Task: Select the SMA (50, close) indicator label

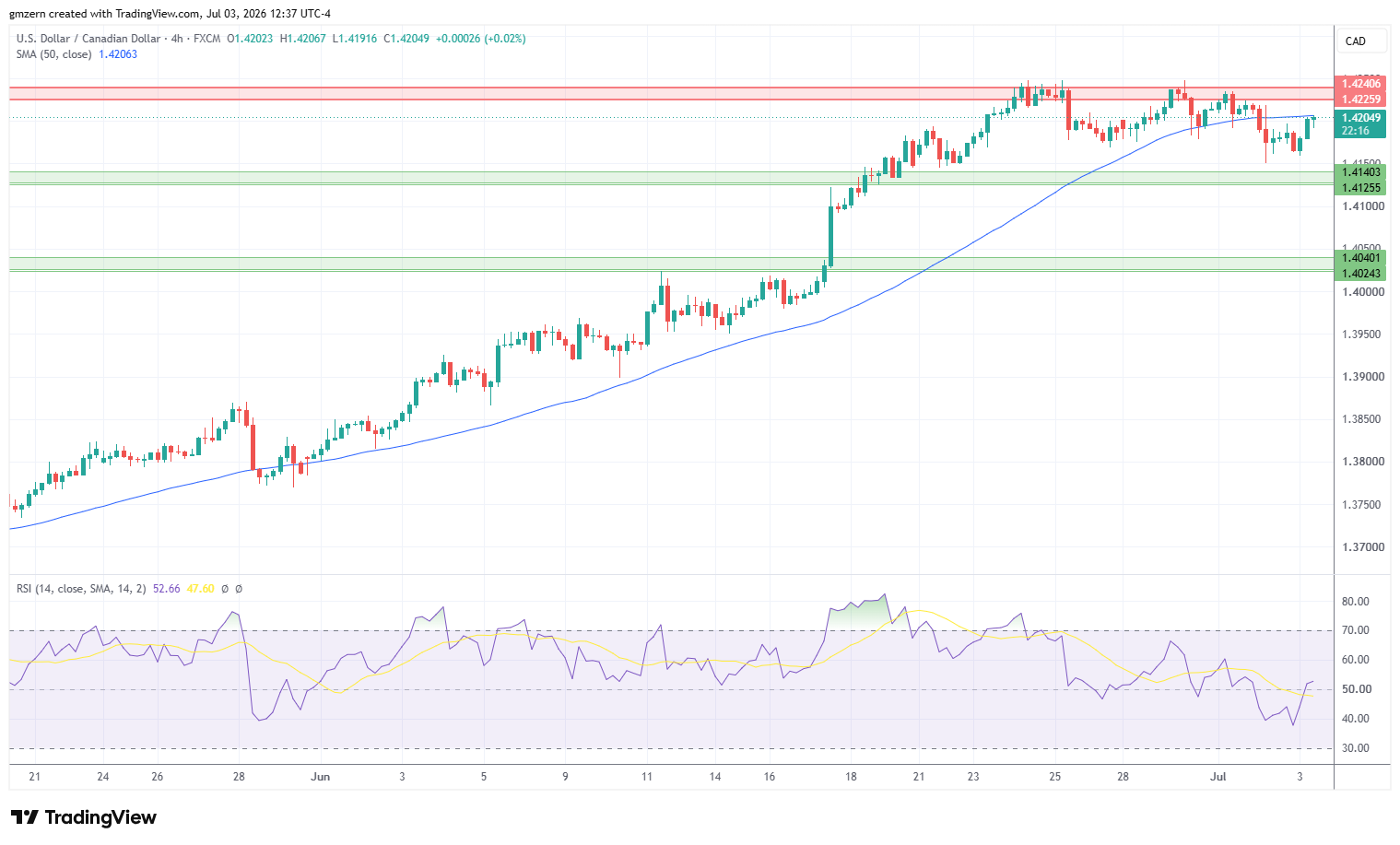Action: (53, 54)
